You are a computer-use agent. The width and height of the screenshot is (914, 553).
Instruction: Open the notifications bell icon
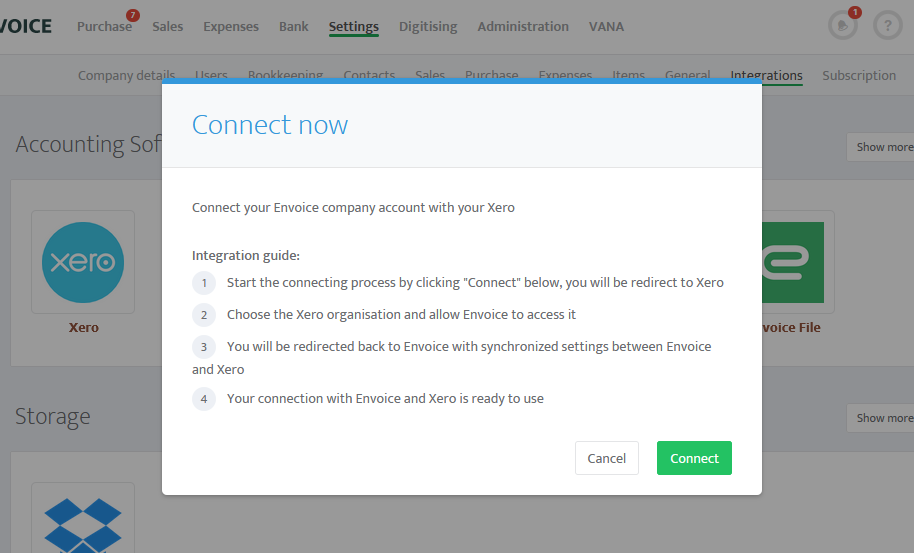click(x=842, y=26)
